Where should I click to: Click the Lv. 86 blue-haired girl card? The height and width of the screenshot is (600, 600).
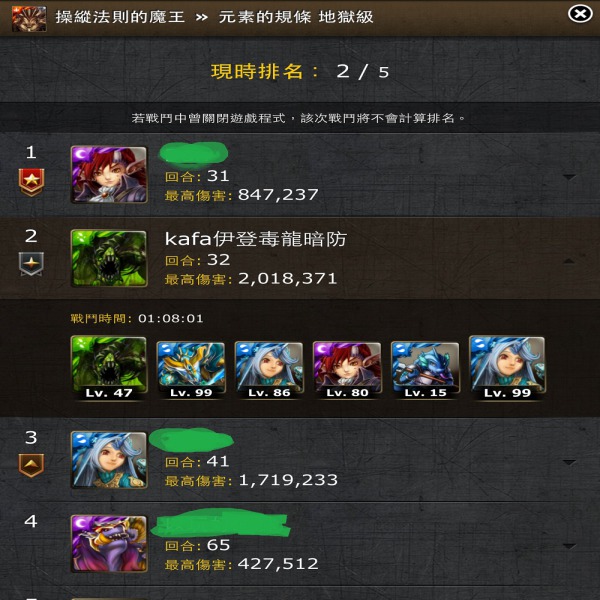(x=269, y=370)
